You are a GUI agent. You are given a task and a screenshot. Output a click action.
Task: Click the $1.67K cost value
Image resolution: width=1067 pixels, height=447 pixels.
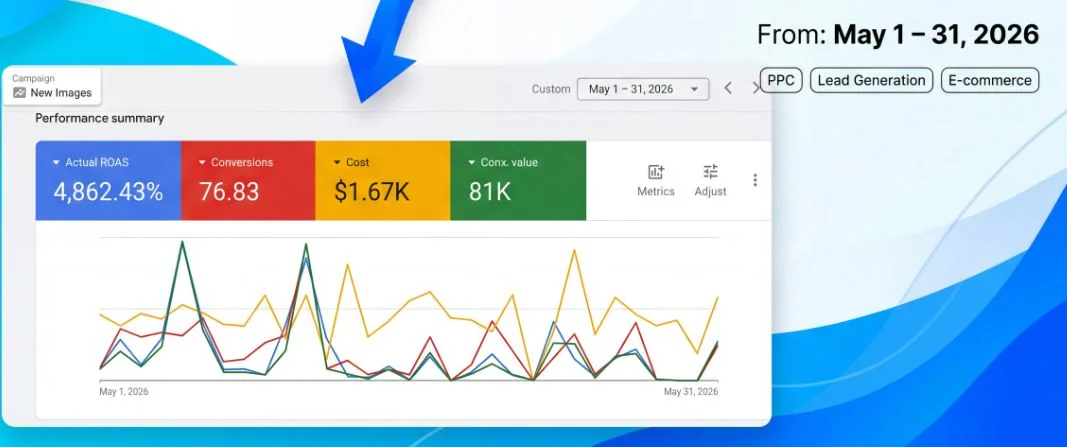point(372,193)
